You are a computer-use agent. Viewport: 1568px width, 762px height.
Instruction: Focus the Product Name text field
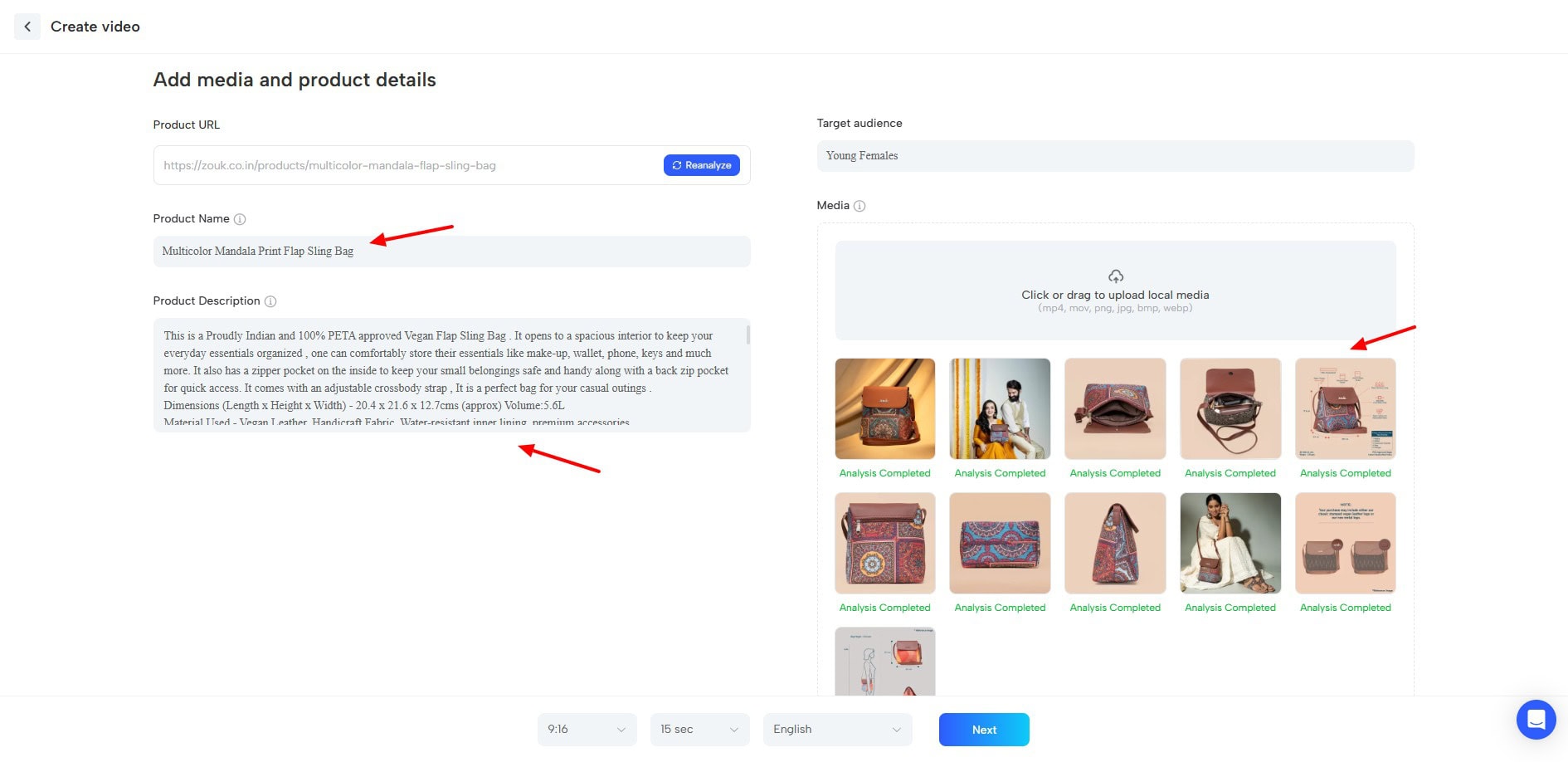(x=451, y=252)
